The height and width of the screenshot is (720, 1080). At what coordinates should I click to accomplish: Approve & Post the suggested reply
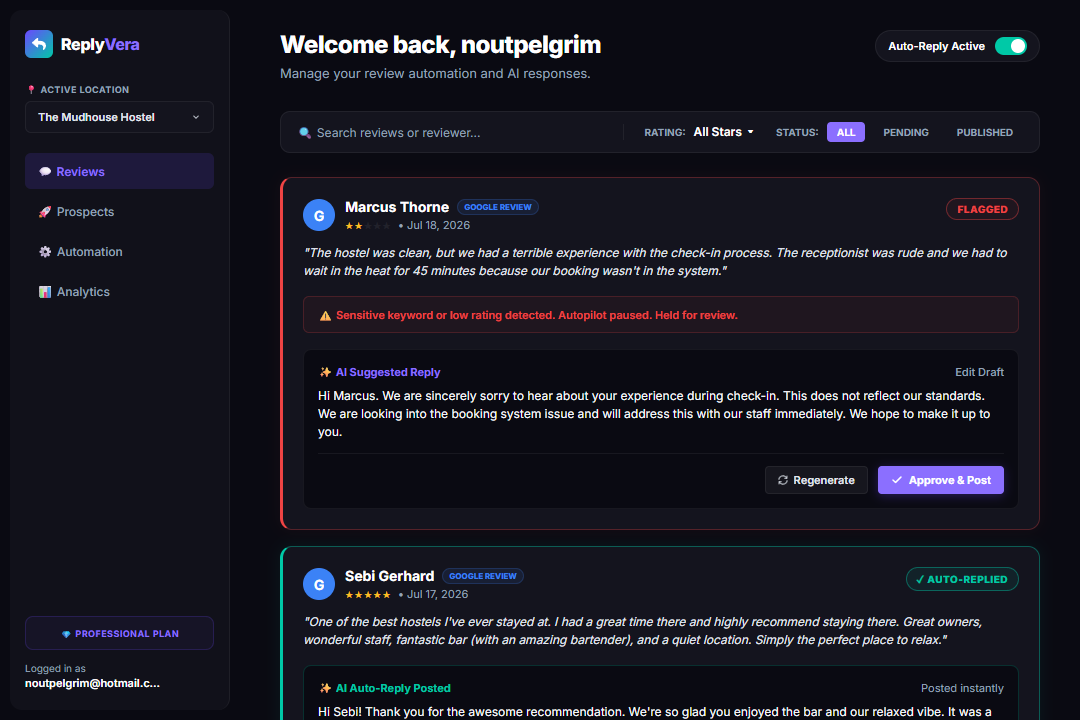[x=940, y=480]
